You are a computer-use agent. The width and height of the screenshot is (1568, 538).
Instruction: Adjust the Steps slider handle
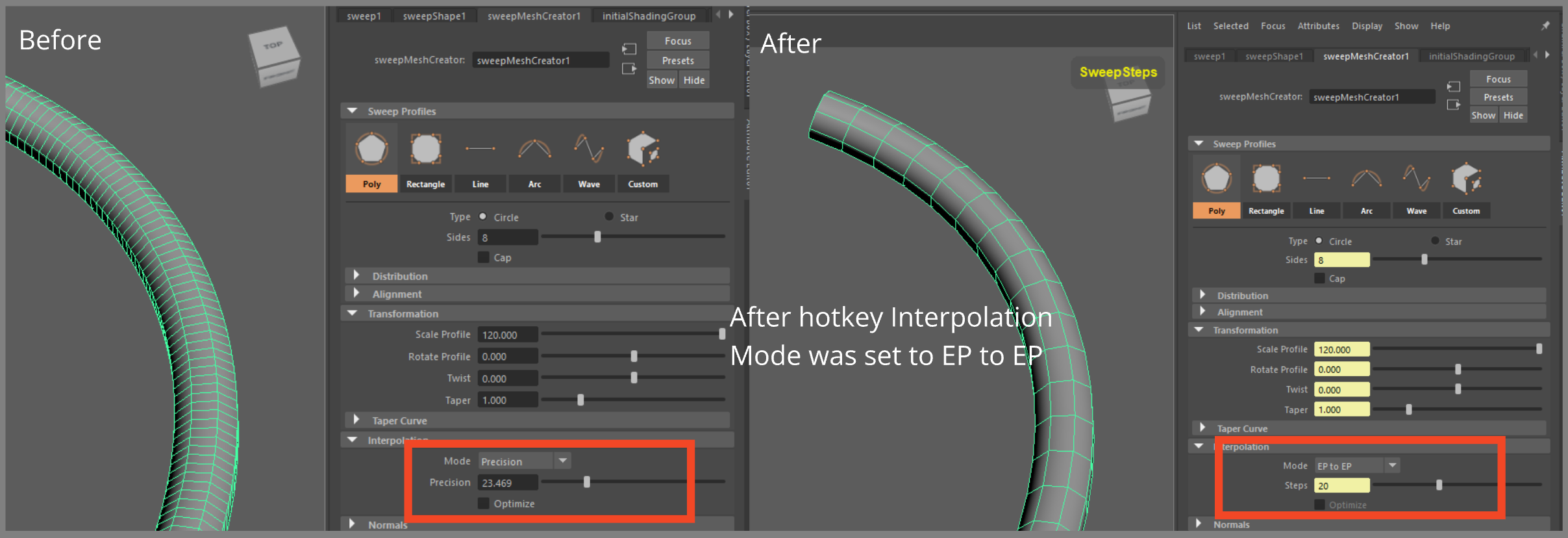1439,485
